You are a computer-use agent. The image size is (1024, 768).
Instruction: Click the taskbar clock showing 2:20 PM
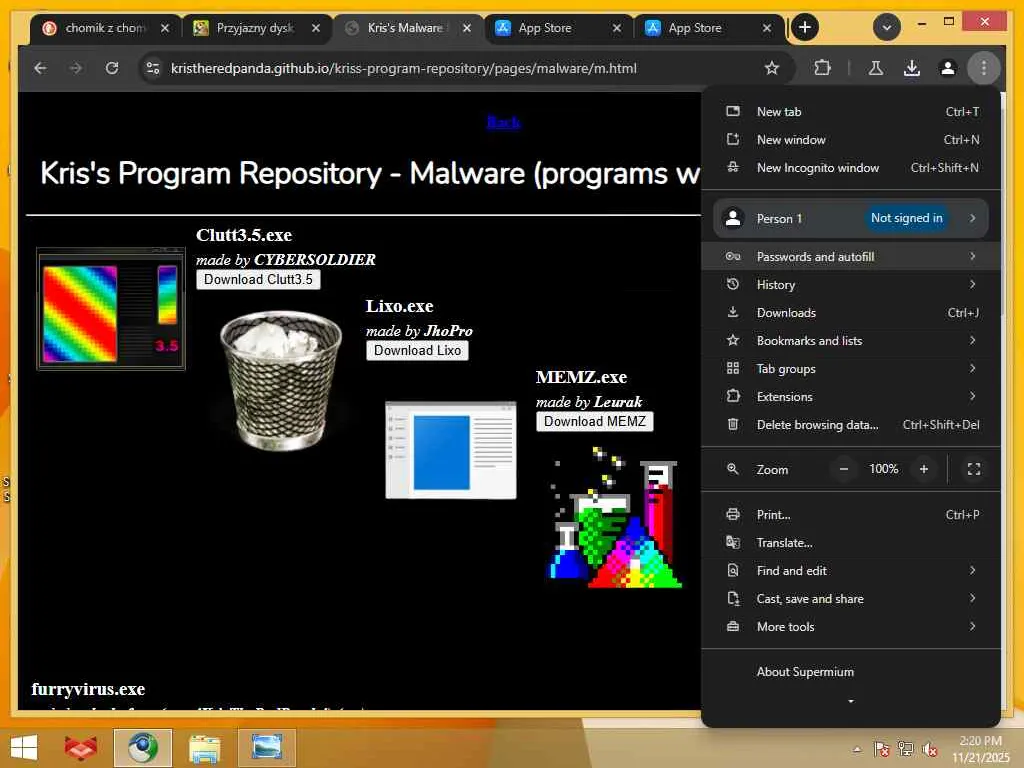(980, 749)
